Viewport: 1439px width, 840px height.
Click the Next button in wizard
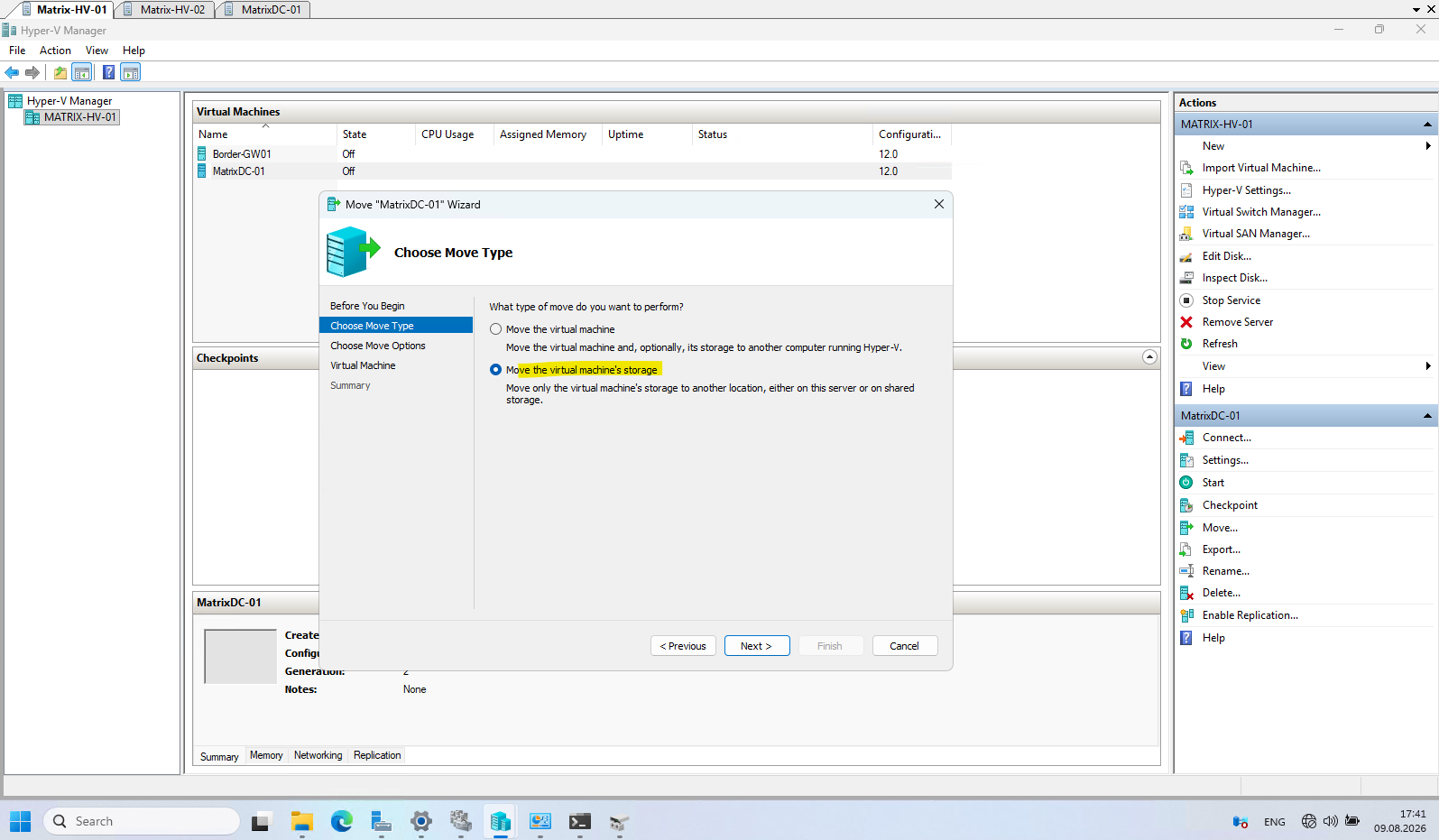pyautogui.click(x=757, y=646)
